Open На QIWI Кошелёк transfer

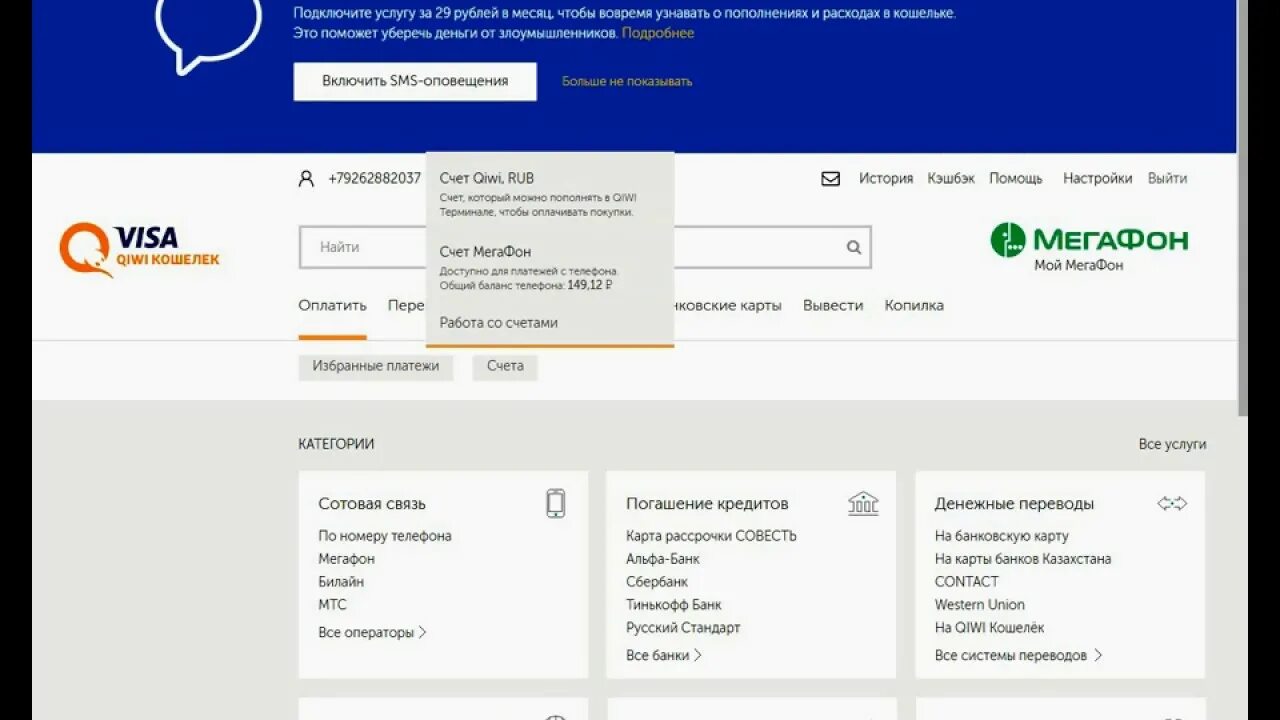coord(989,628)
